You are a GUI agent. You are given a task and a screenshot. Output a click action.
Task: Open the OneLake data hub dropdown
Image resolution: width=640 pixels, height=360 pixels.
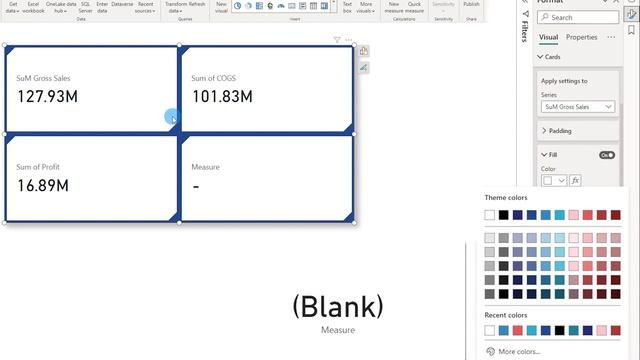pos(61,7)
